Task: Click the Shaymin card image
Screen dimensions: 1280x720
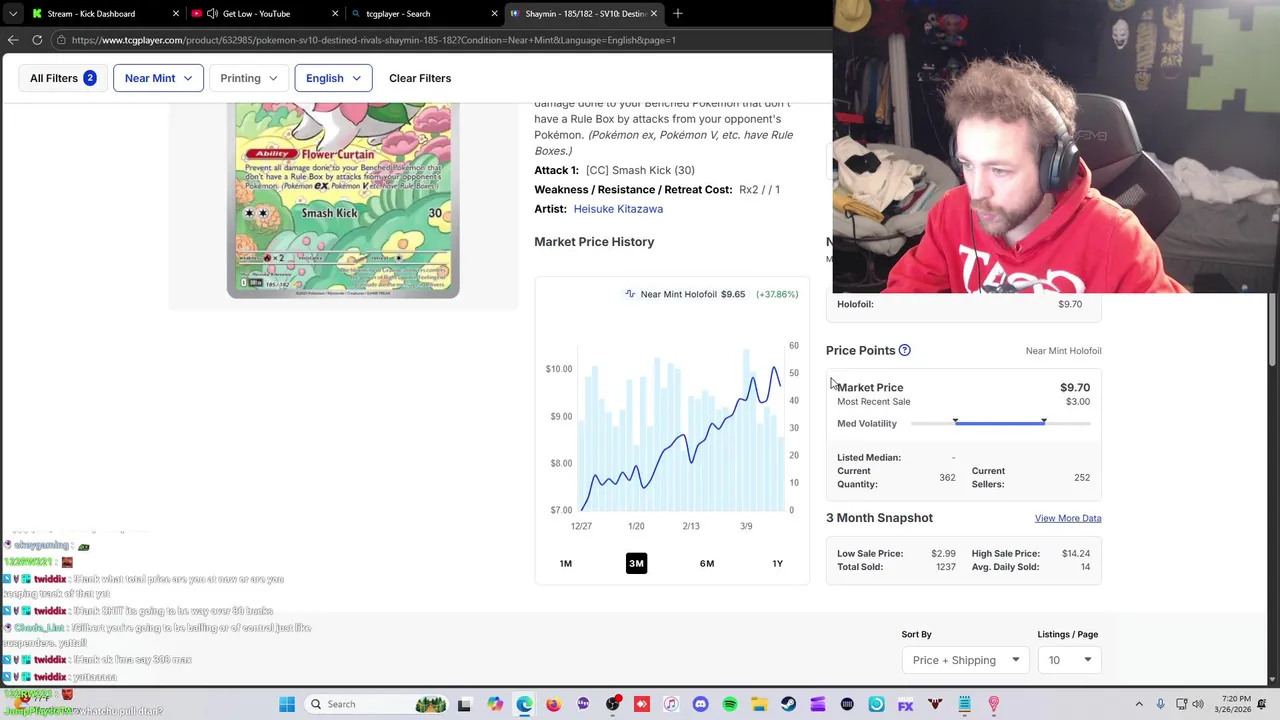Action: tap(343, 200)
